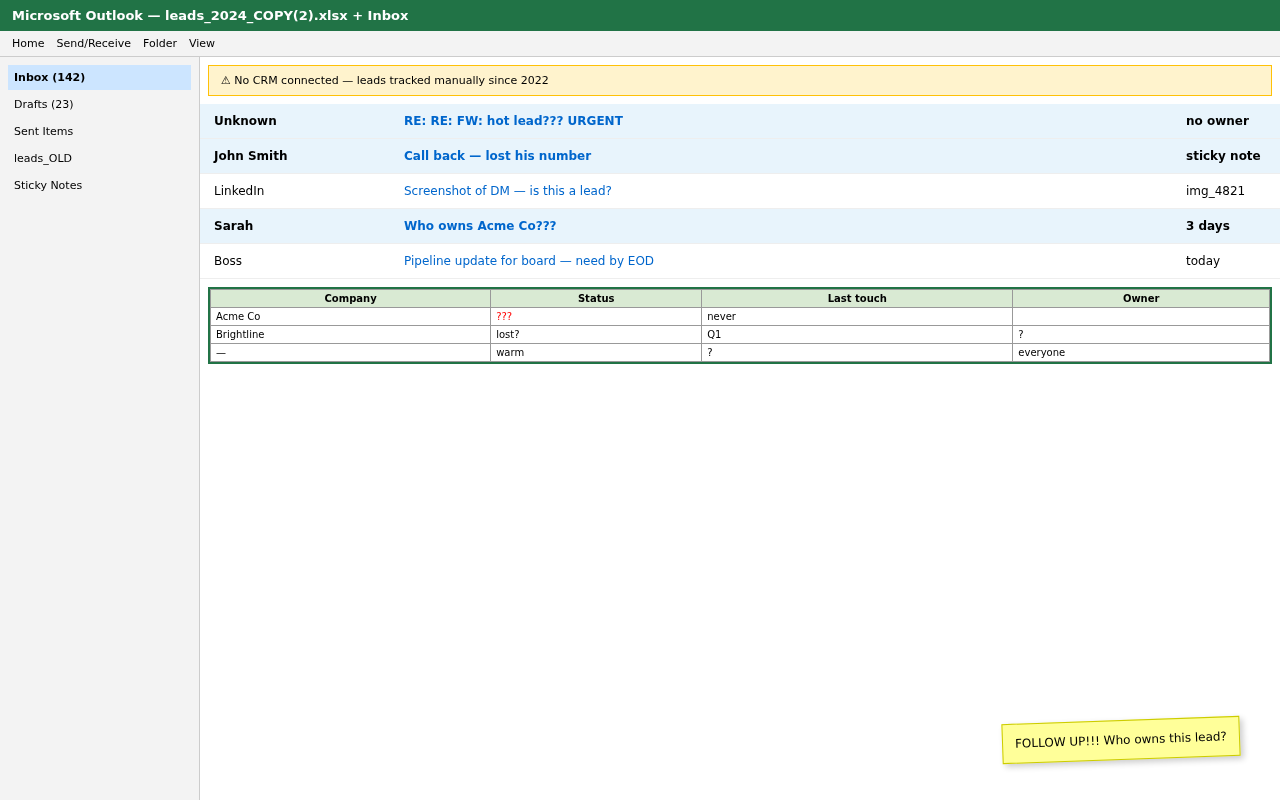Click the 'today' label in Boss row
The height and width of the screenshot is (800, 1280).
[1203, 261]
